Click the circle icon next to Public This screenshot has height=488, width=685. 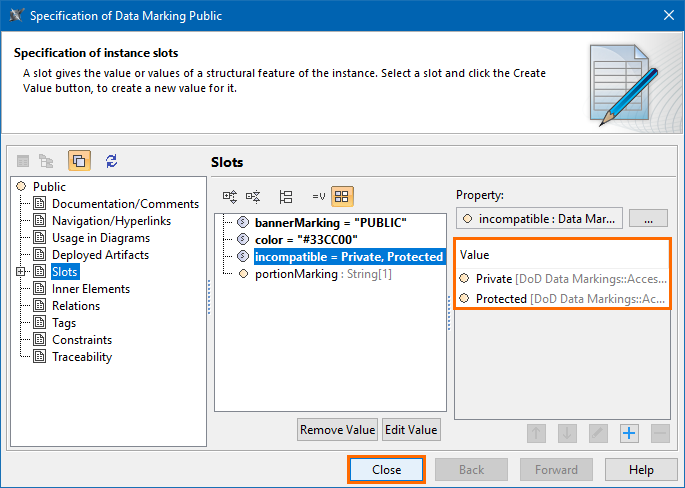click(x=22, y=187)
